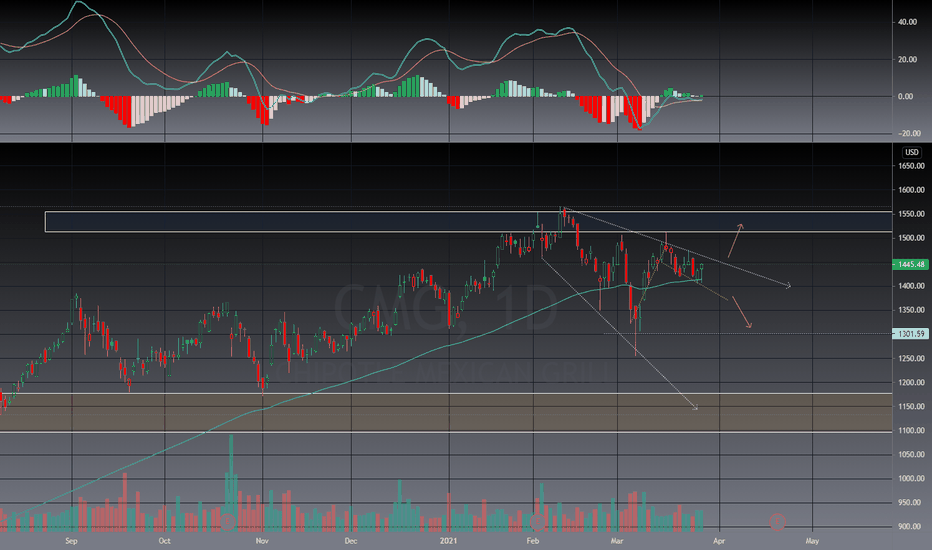
Task: Click the Mar label on time axis
Action: coord(617,541)
